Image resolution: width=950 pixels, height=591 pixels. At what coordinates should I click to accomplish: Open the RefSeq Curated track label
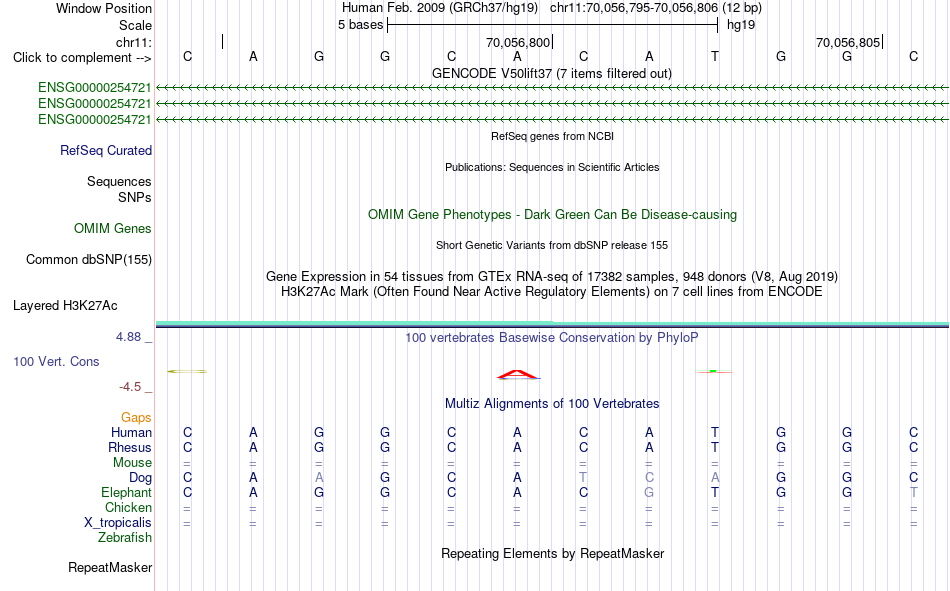point(106,150)
